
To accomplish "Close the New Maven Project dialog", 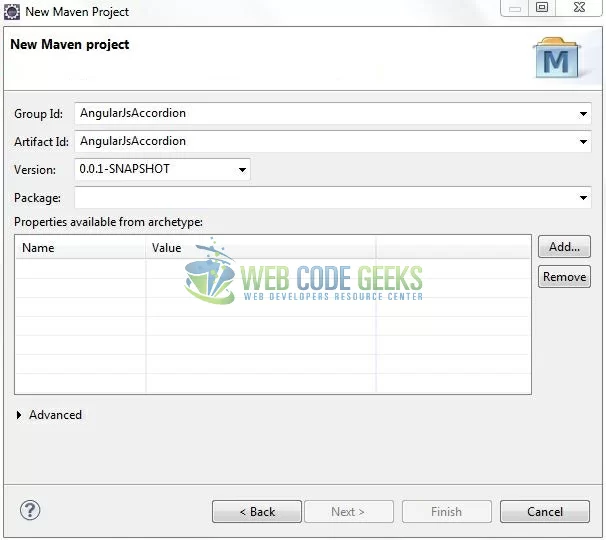I will click(x=578, y=8).
